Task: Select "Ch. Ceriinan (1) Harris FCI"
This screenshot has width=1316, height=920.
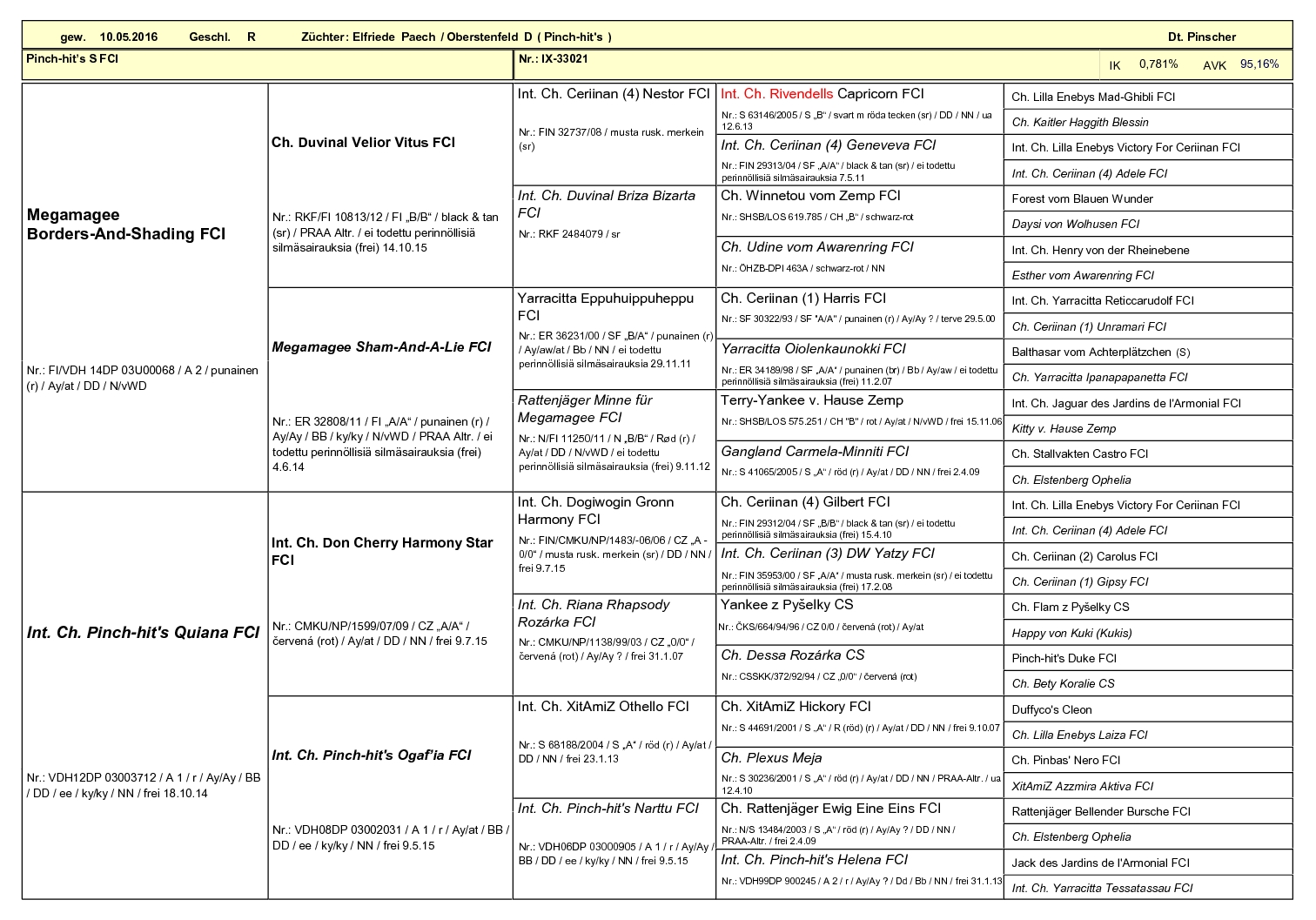Action: (x=803, y=299)
